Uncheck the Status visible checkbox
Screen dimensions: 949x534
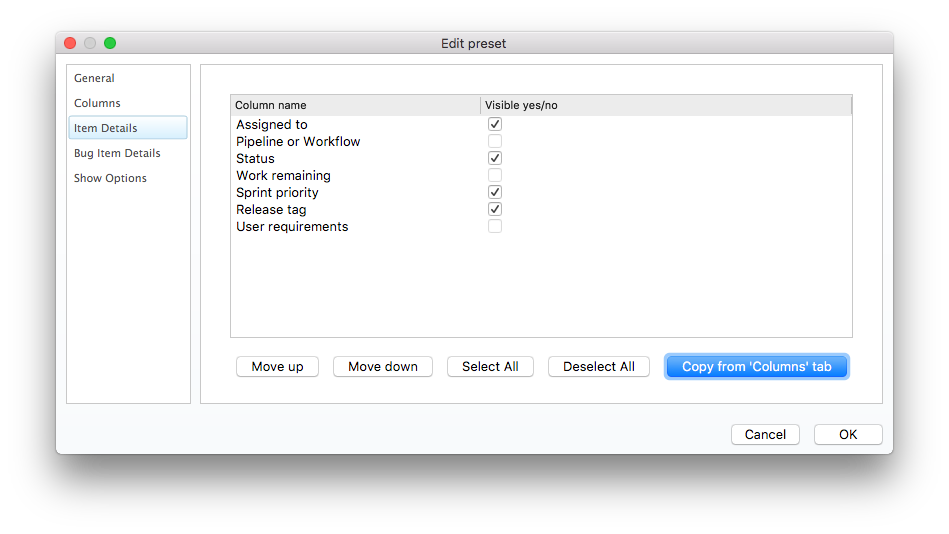point(494,158)
